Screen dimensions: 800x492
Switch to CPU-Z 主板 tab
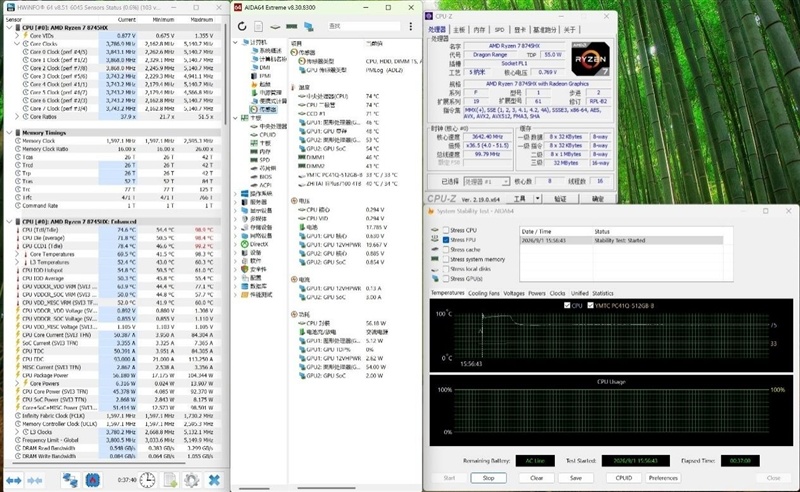tap(459, 30)
